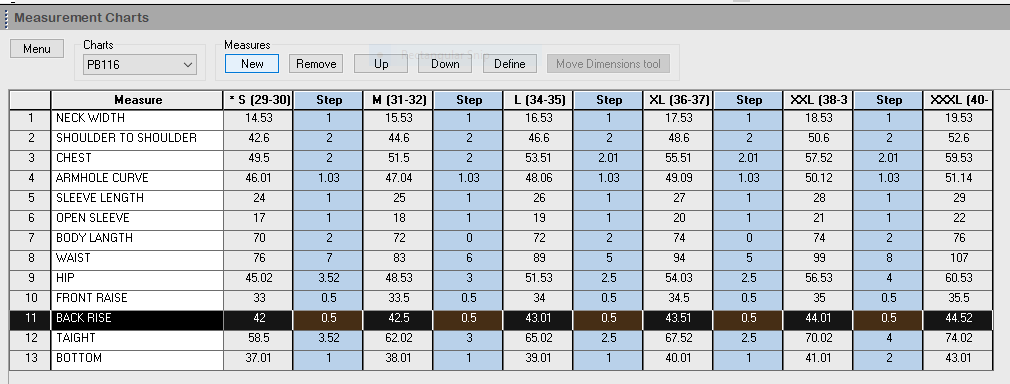Click the New measure button
1010x384 pixels.
click(x=252, y=64)
